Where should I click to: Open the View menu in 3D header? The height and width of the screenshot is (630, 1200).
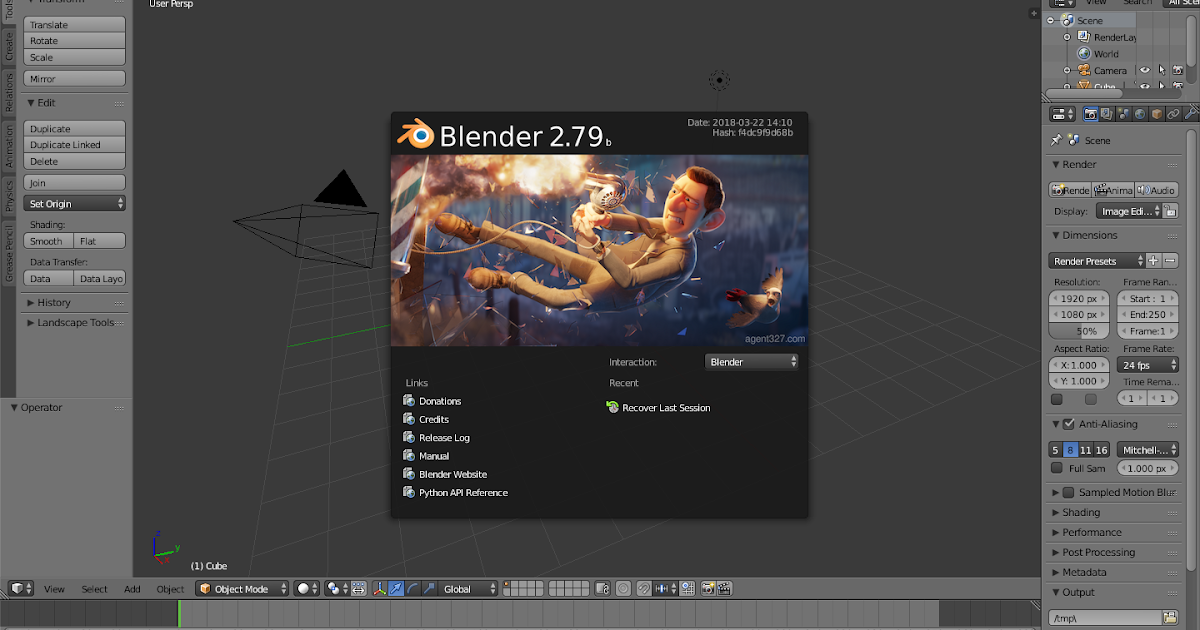point(54,589)
